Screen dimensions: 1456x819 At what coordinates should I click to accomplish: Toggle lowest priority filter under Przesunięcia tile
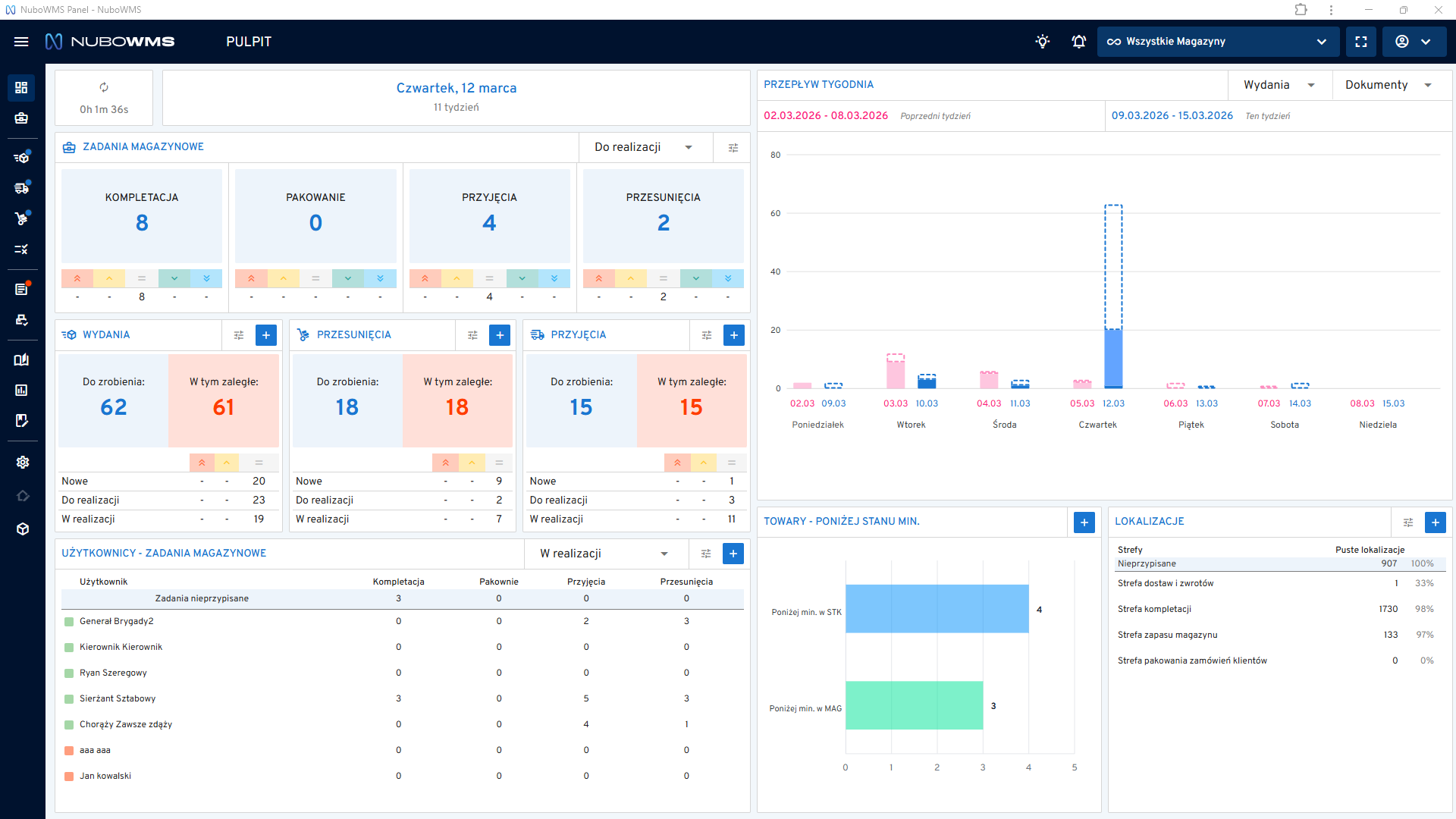[727, 279]
